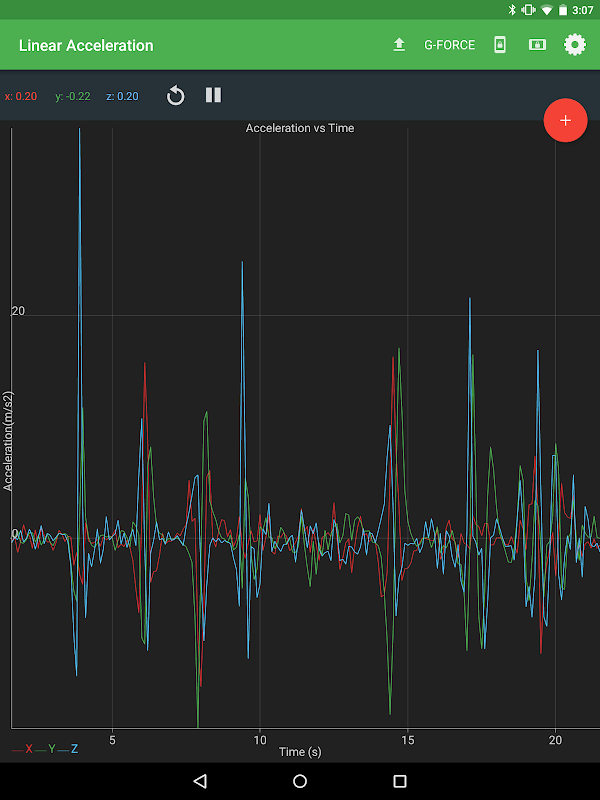Toggle the Z series in legend
This screenshot has height=800, width=600.
tap(68, 748)
